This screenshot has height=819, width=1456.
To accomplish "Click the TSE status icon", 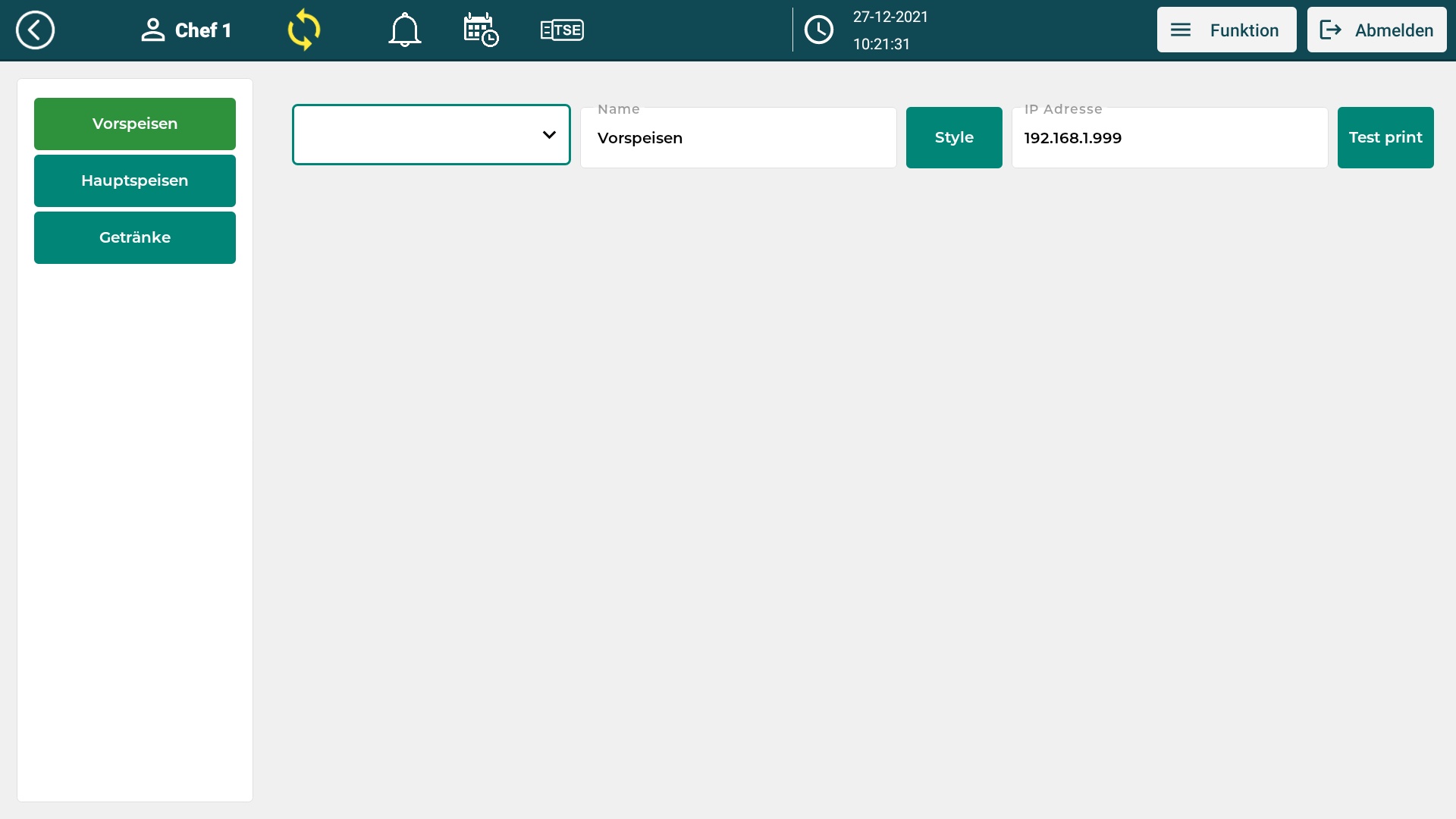I will tap(562, 30).
